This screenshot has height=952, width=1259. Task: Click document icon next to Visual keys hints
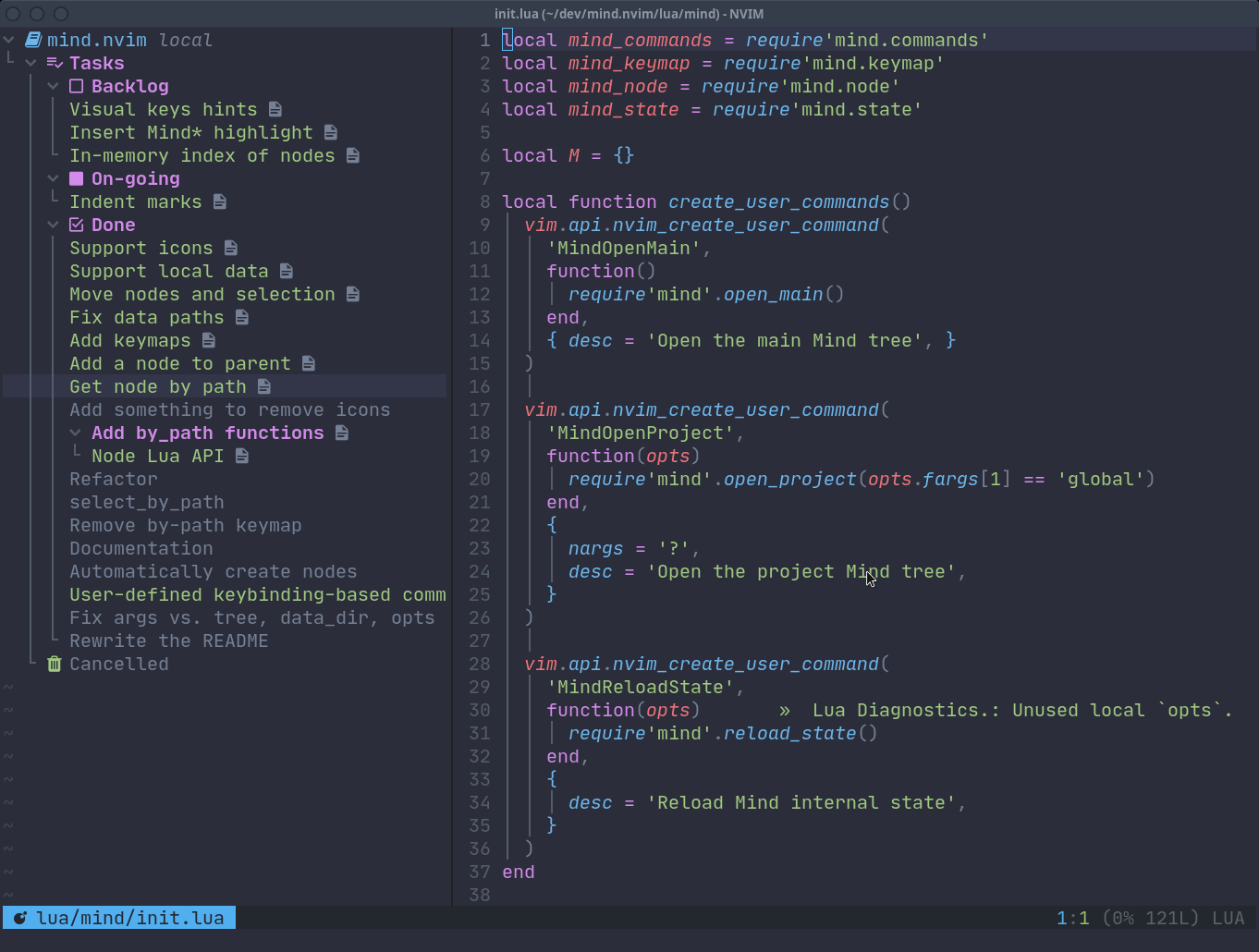pos(275,109)
